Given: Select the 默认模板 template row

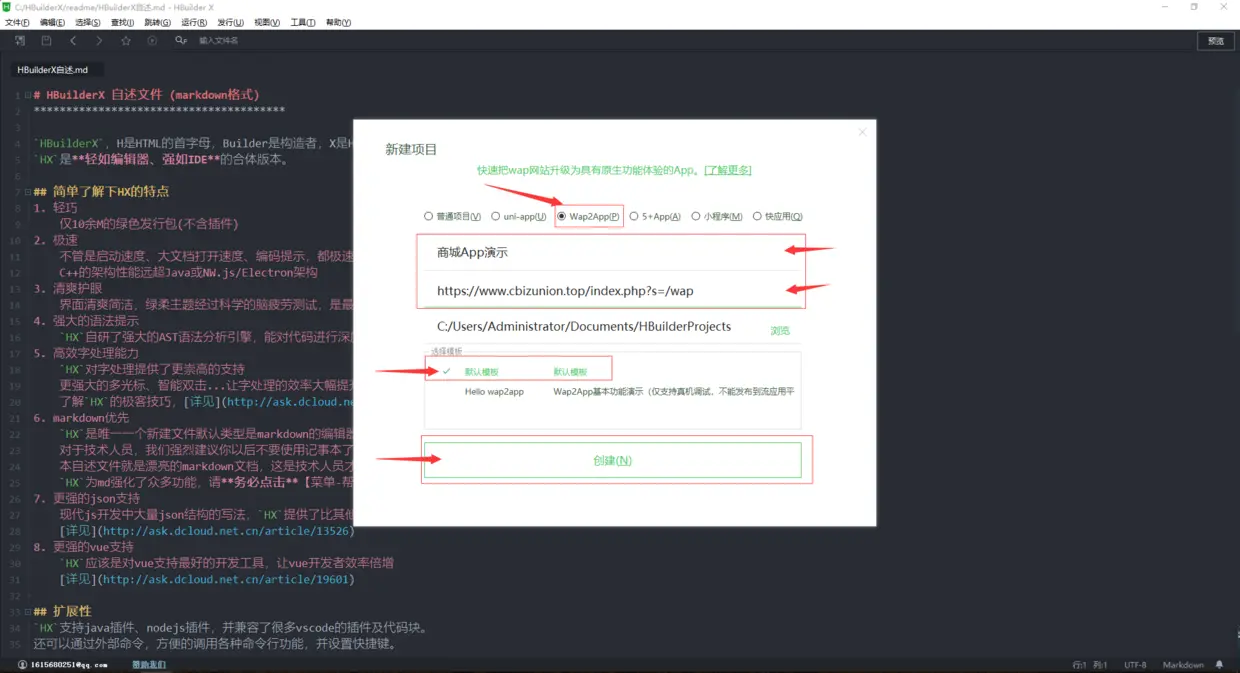Looking at the screenshot, I should click(x=612, y=371).
